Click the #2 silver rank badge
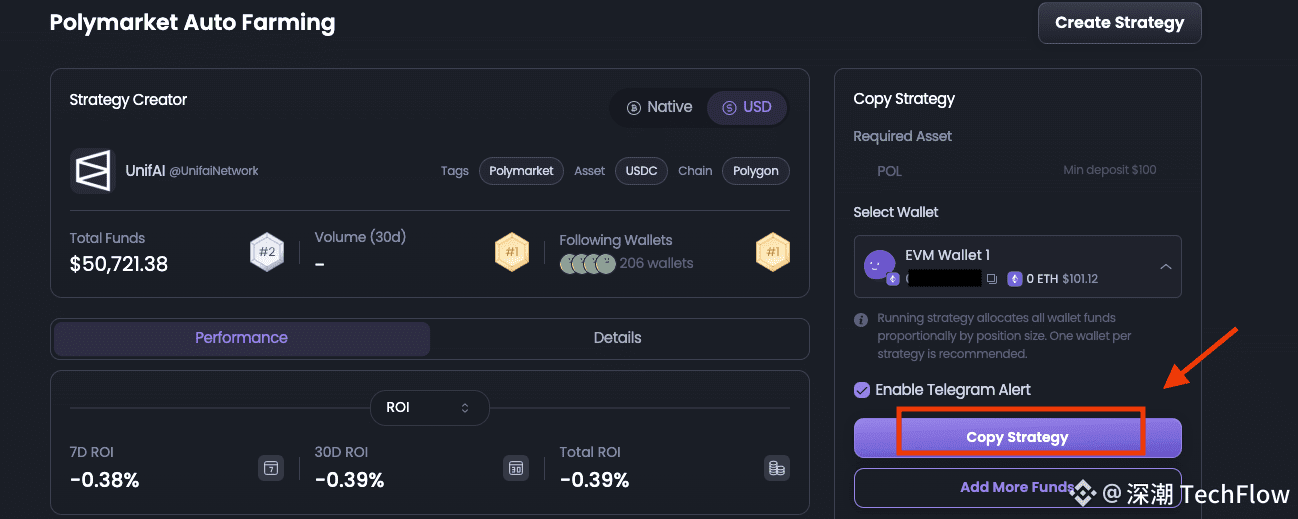 [x=267, y=253]
